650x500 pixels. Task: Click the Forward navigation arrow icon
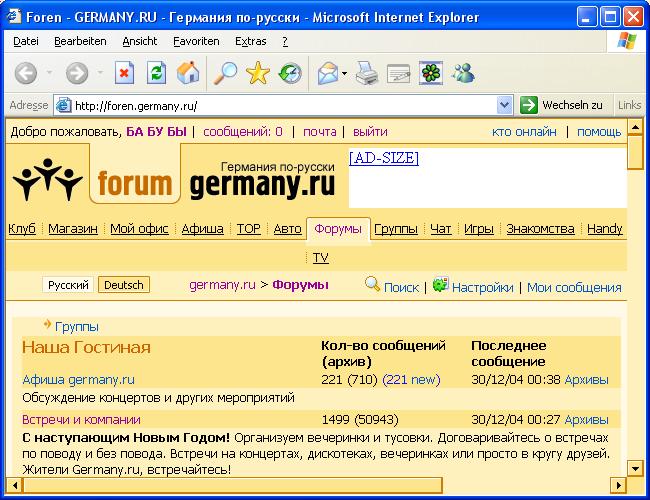[77, 73]
